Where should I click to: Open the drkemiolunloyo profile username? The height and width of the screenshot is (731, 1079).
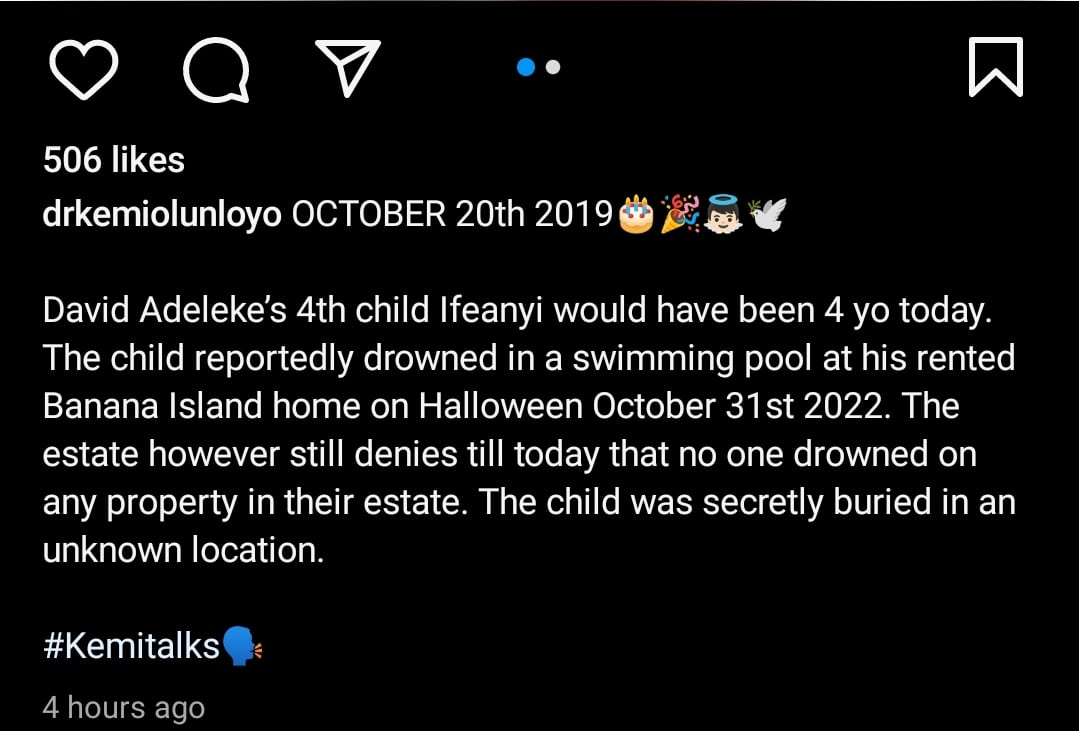(x=162, y=215)
